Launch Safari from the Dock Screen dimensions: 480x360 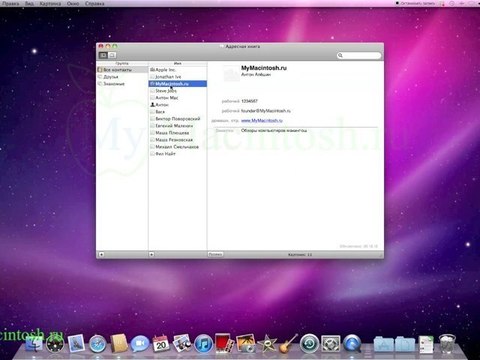click(x=98, y=344)
